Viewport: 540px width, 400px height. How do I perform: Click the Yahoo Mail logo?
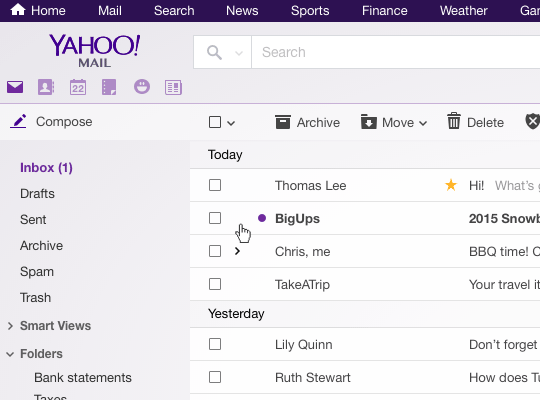[95, 50]
